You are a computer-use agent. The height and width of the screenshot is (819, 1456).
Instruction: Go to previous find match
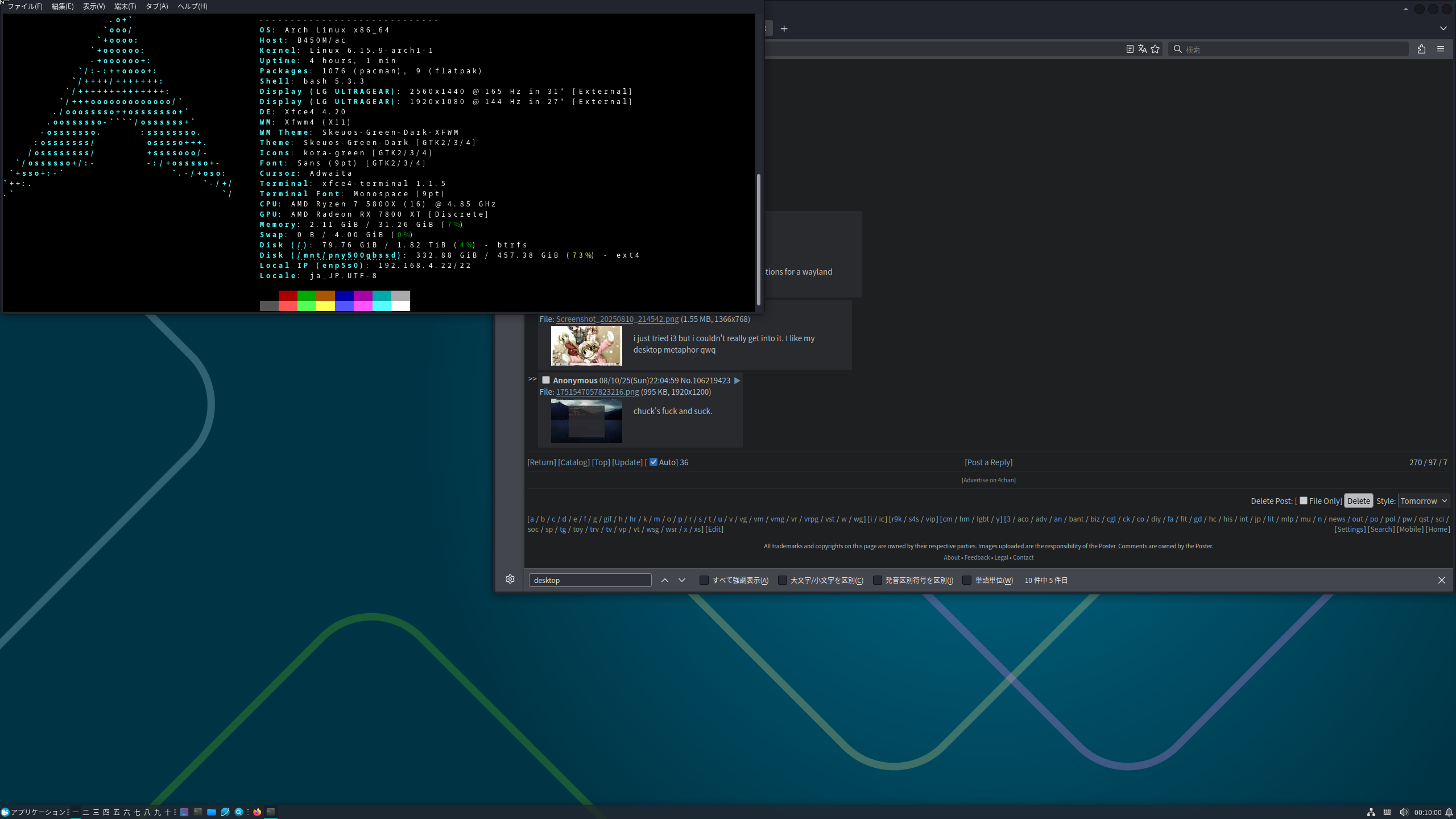click(x=664, y=580)
